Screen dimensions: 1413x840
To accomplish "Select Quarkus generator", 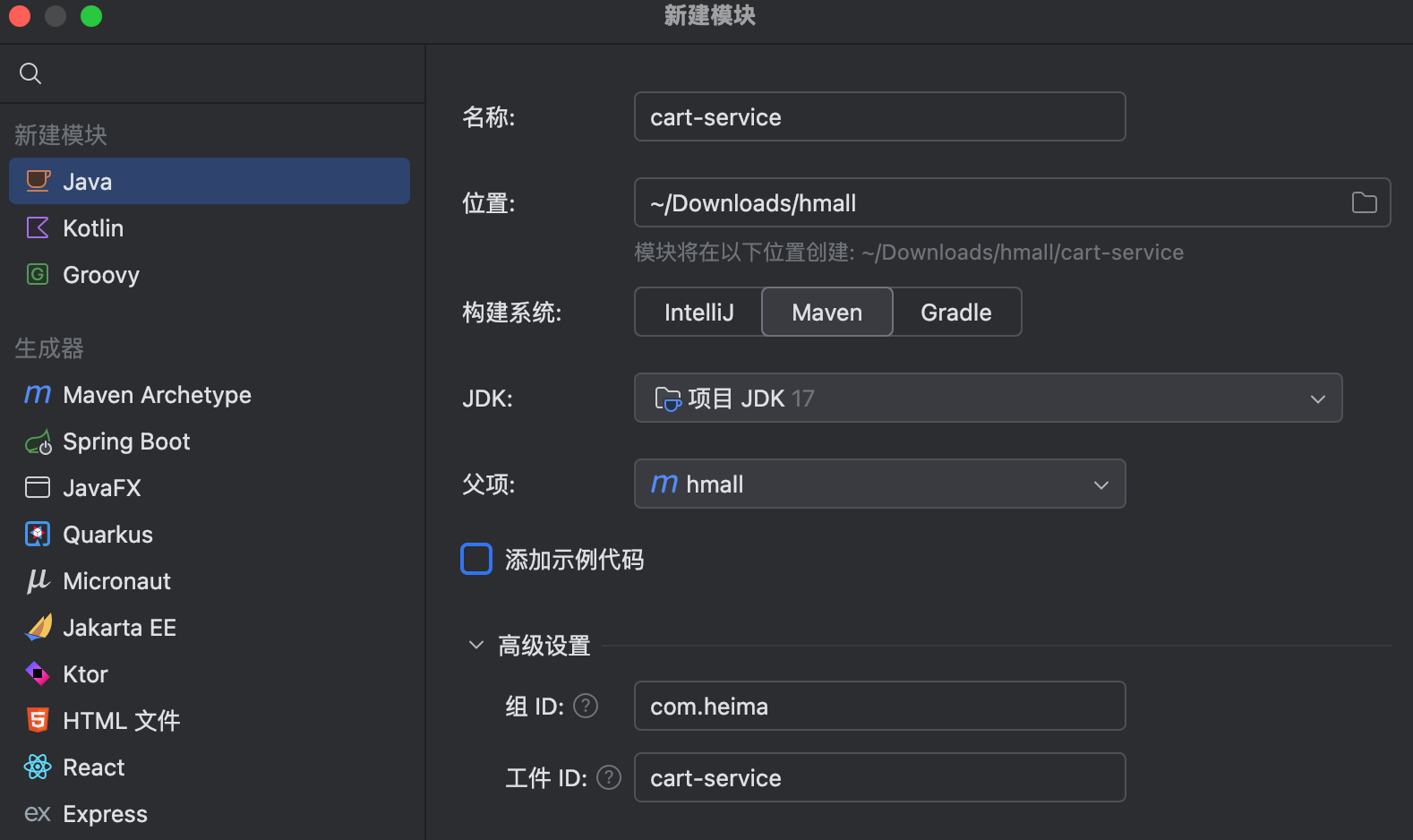I will pos(210,534).
